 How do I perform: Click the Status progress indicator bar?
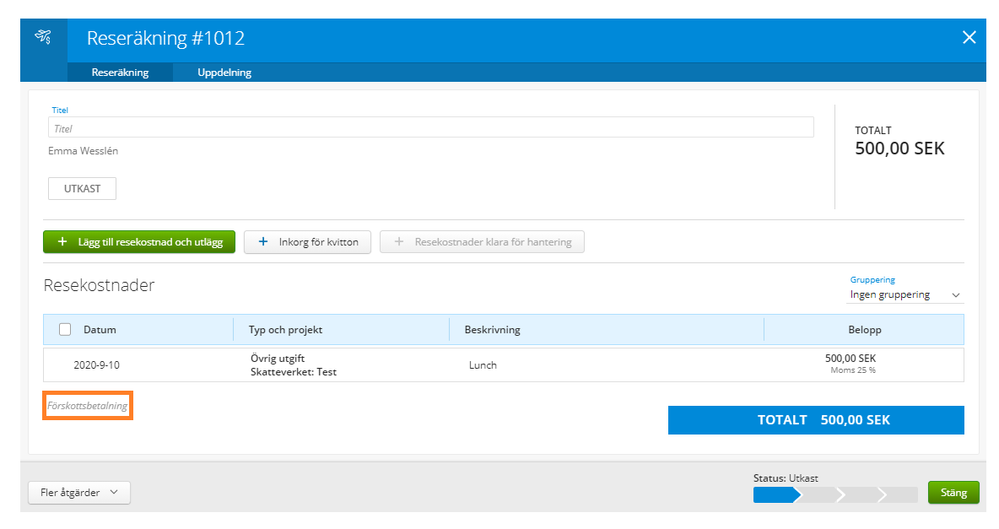pyautogui.click(x=835, y=494)
